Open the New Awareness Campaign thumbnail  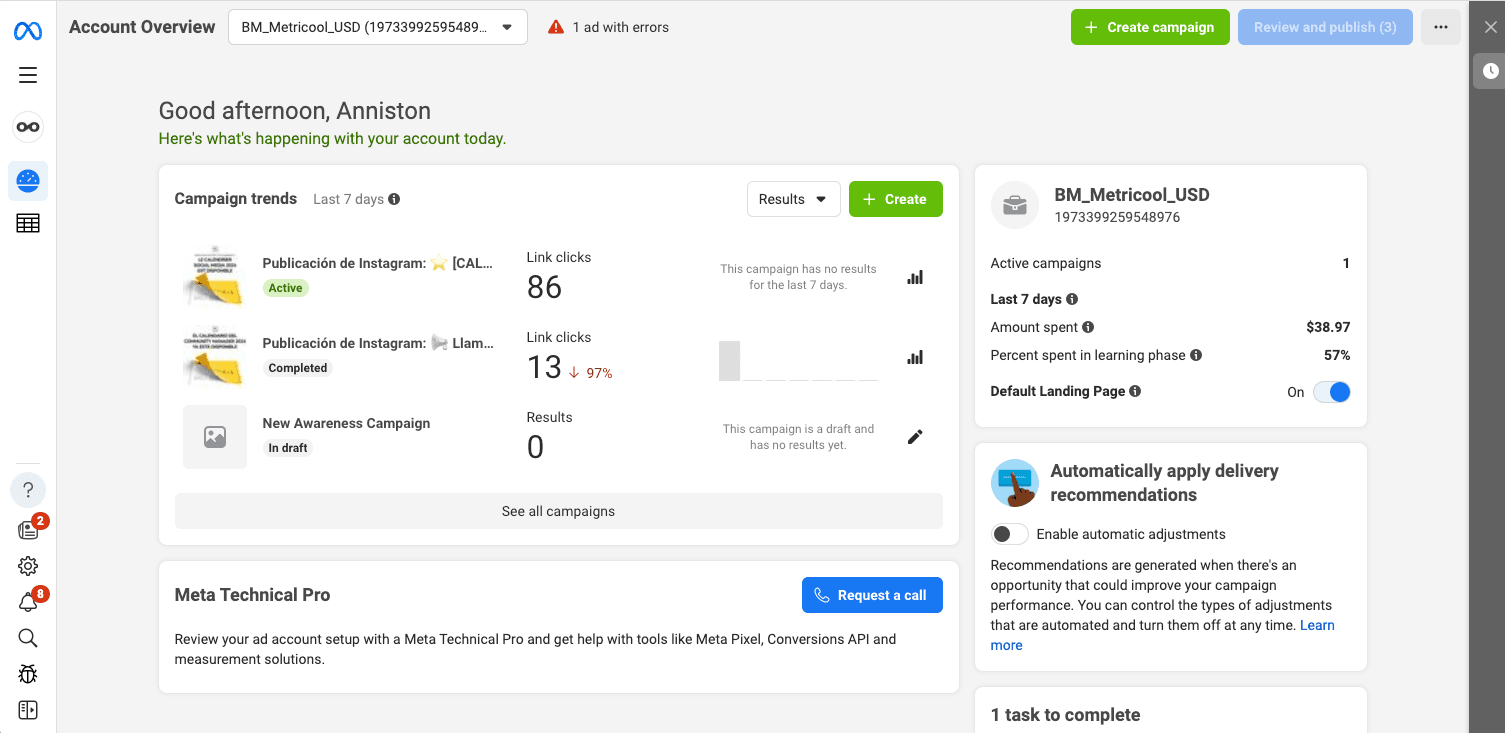click(214, 437)
